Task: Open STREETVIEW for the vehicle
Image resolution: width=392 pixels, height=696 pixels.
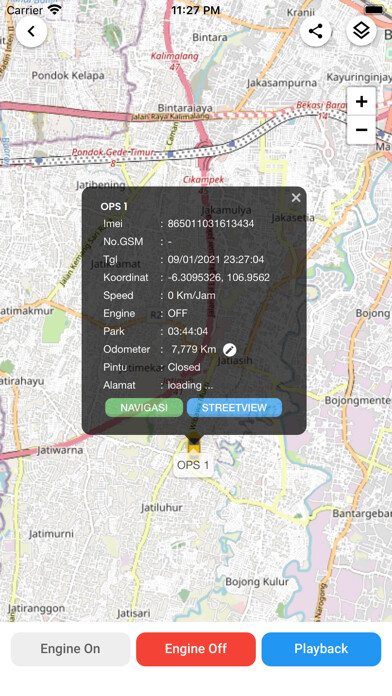Action: (x=234, y=407)
